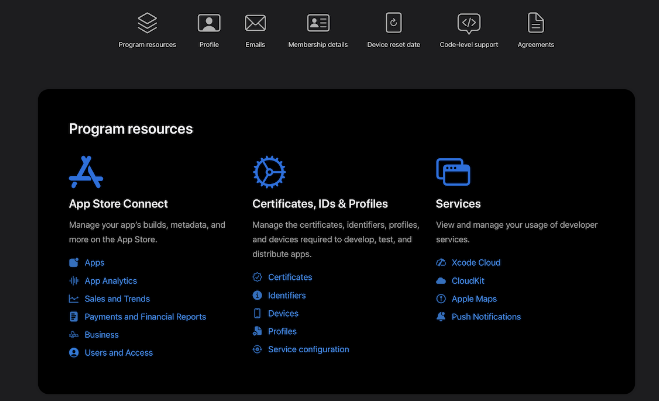Open the Code-level support icon
The image size is (659, 401).
pyautogui.click(x=469, y=23)
